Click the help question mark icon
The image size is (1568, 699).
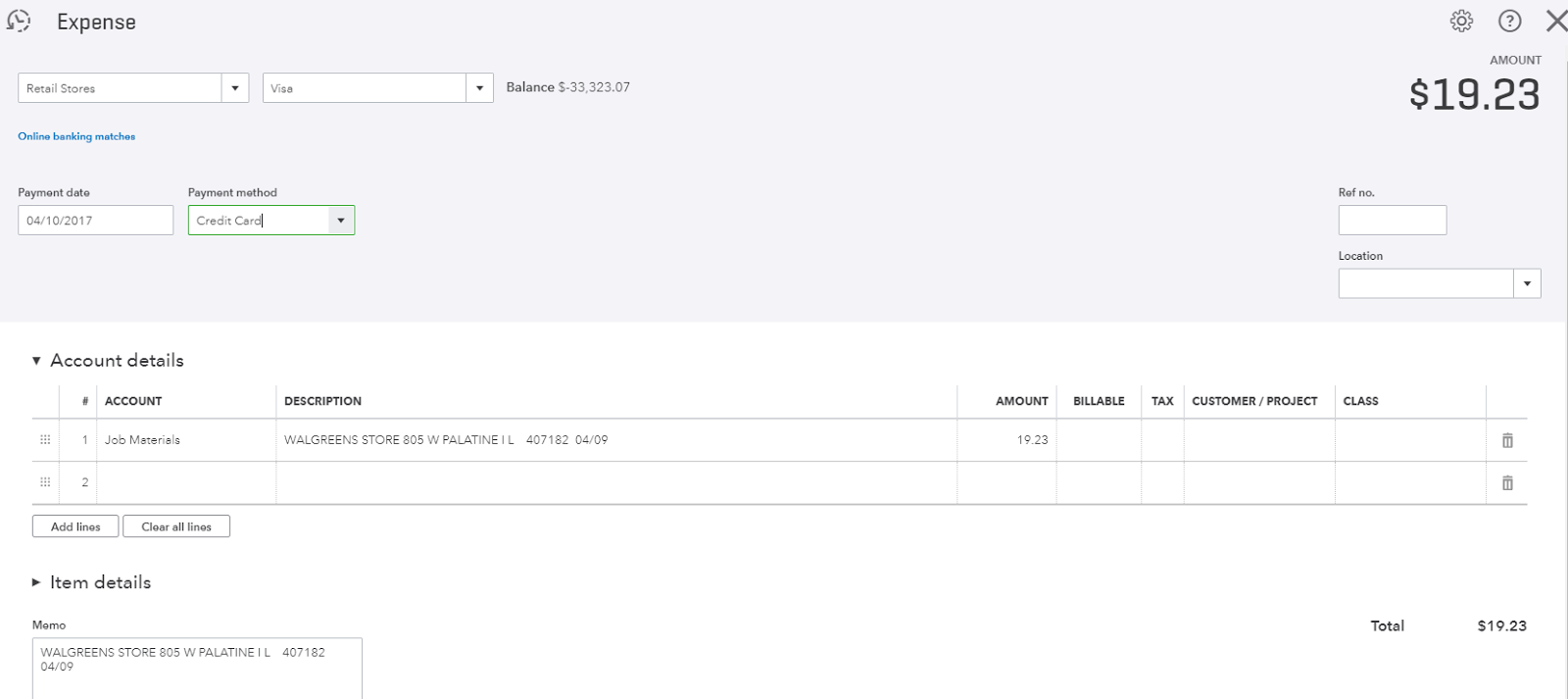(x=1509, y=21)
